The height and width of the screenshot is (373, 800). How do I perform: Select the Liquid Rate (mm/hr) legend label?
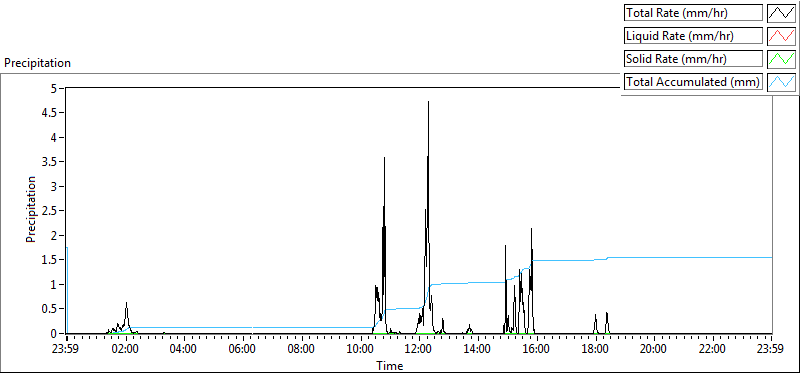point(693,36)
